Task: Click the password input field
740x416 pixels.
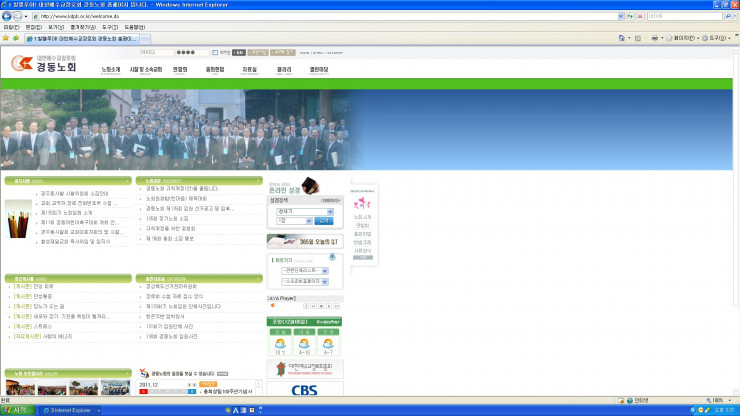Action: [192, 52]
